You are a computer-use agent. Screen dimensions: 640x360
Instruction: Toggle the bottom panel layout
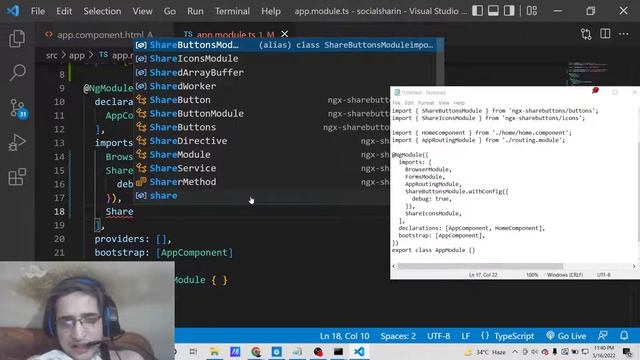click(493, 11)
